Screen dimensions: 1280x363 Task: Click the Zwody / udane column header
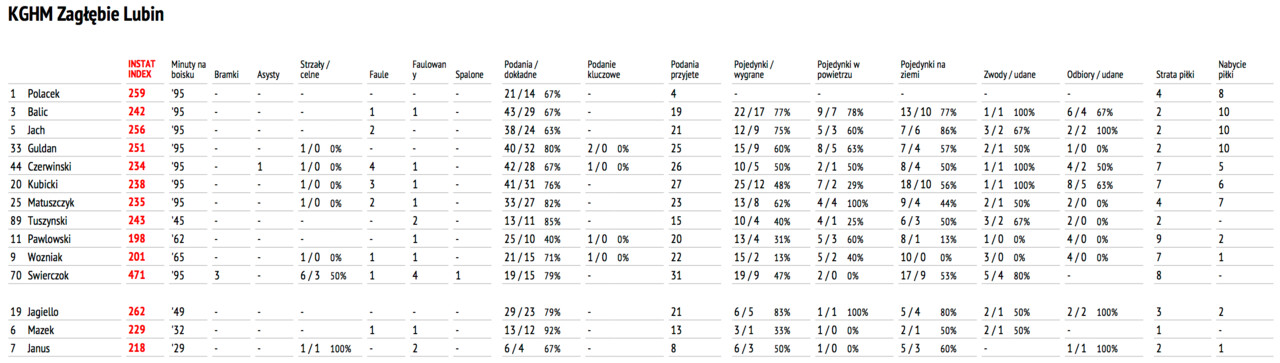[x=1008, y=74]
